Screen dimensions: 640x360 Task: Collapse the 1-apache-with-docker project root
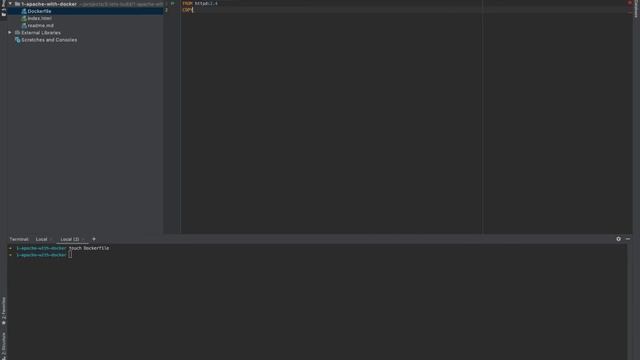pos(10,4)
